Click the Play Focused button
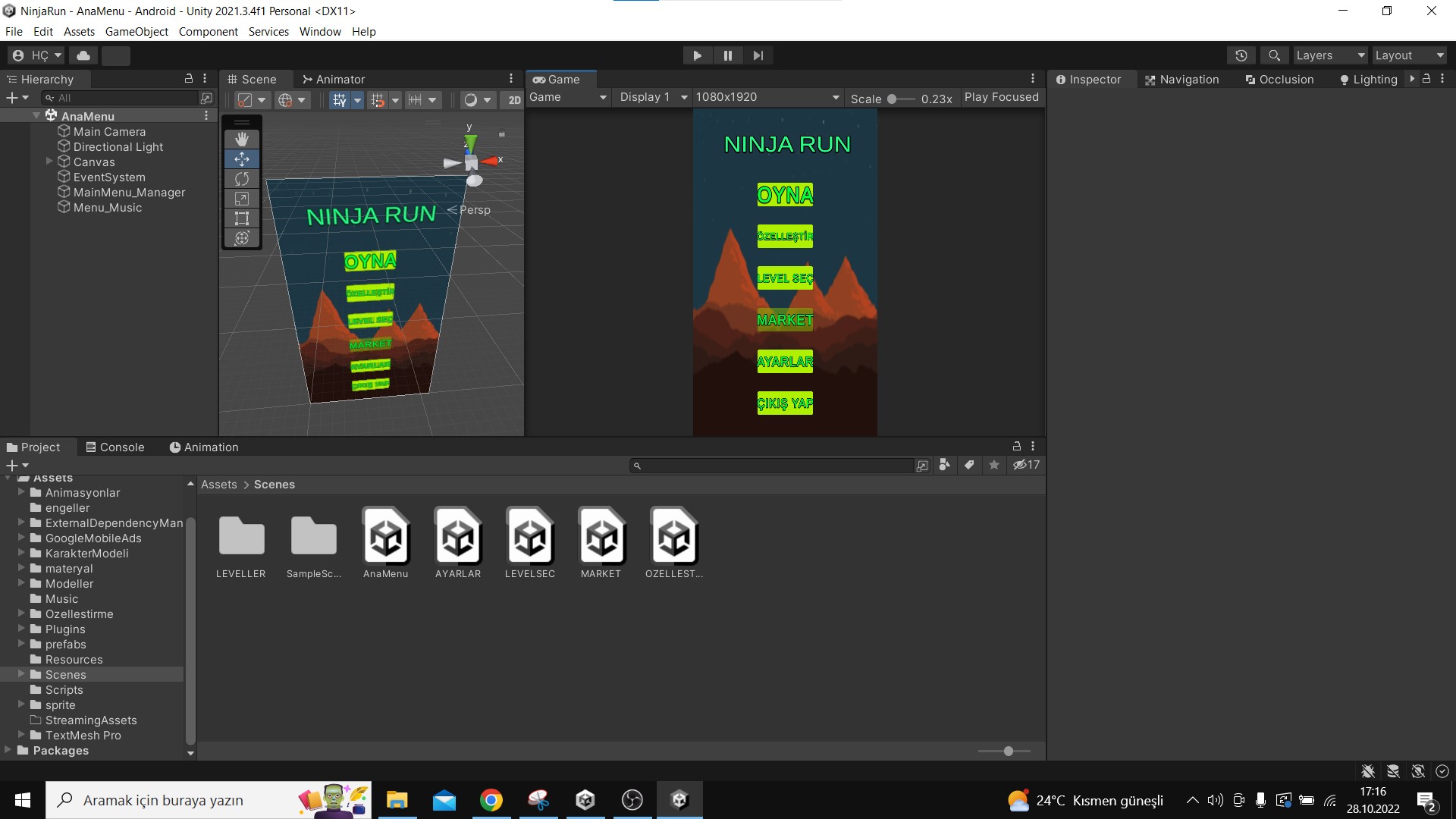This screenshot has height=819, width=1456. click(x=1002, y=97)
